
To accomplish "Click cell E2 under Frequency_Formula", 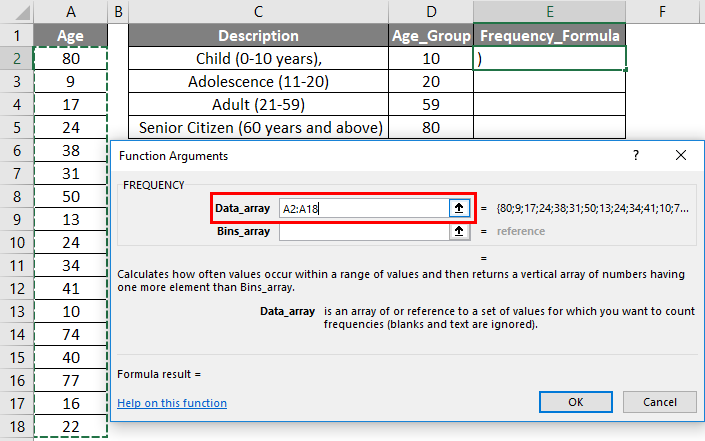I will [x=550, y=59].
